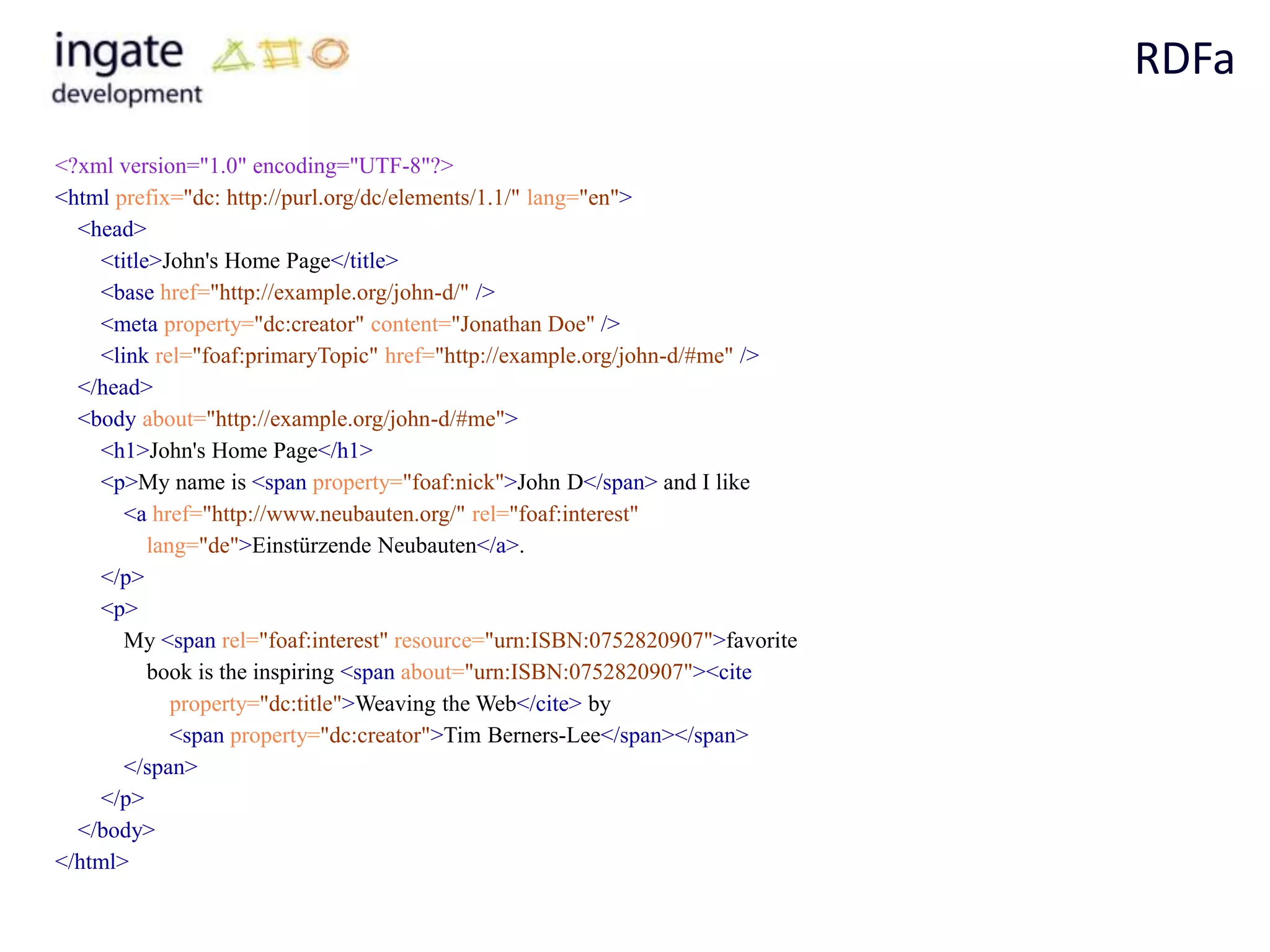
Task: Click the neubauten.org href line
Action: [x=381, y=514]
